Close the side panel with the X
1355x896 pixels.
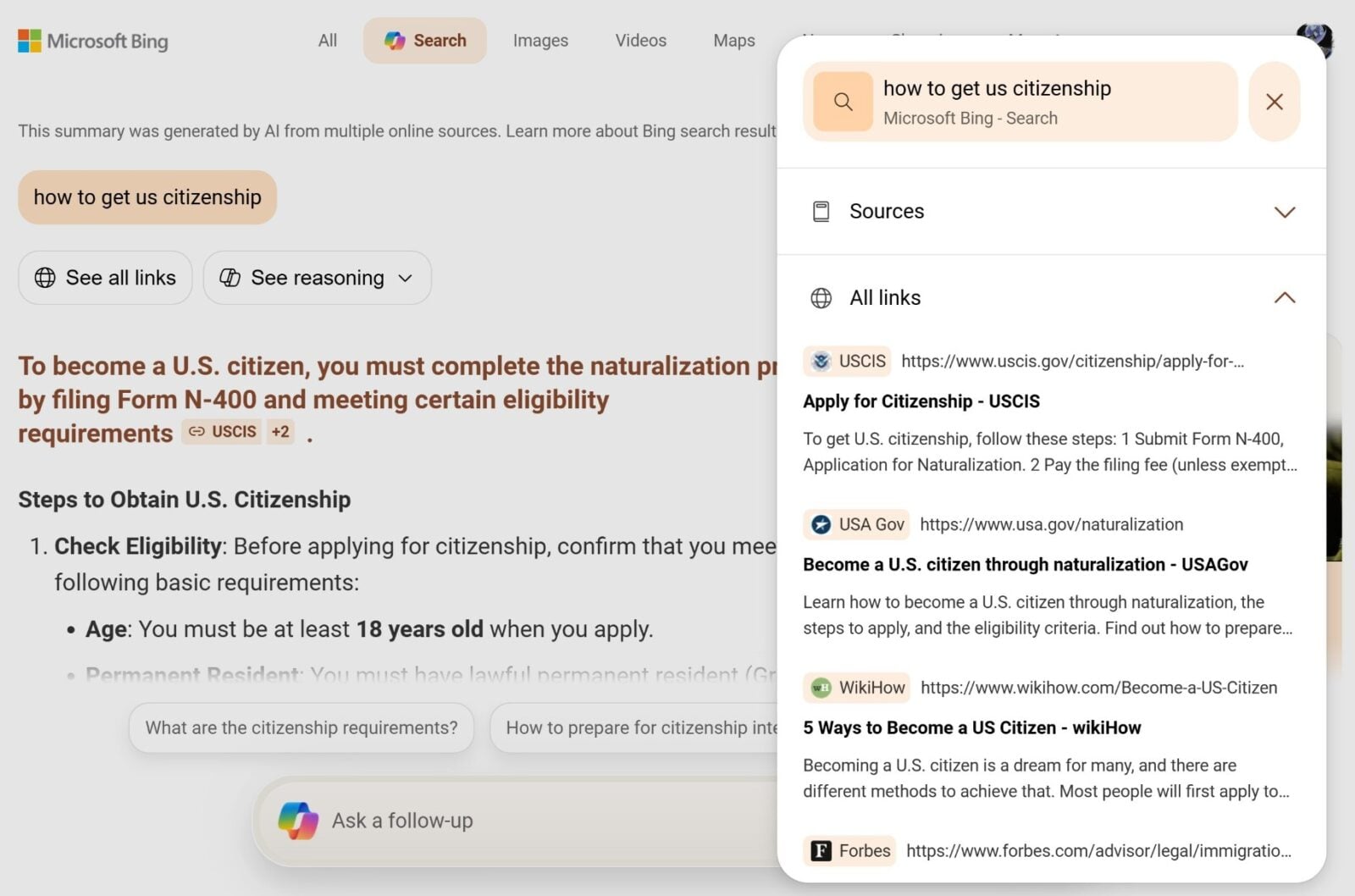(1274, 102)
